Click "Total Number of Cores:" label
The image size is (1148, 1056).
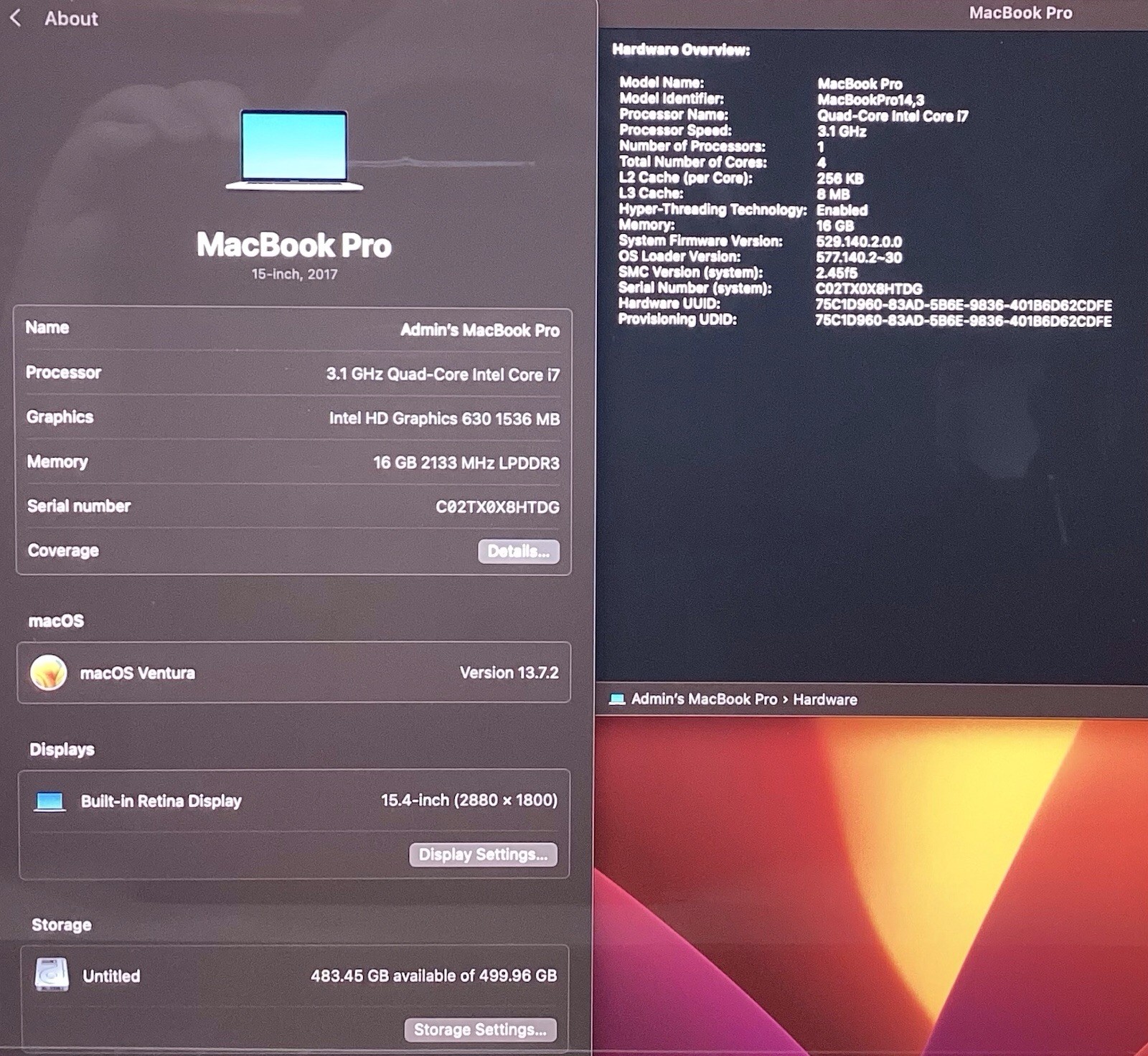pyautogui.click(x=693, y=161)
